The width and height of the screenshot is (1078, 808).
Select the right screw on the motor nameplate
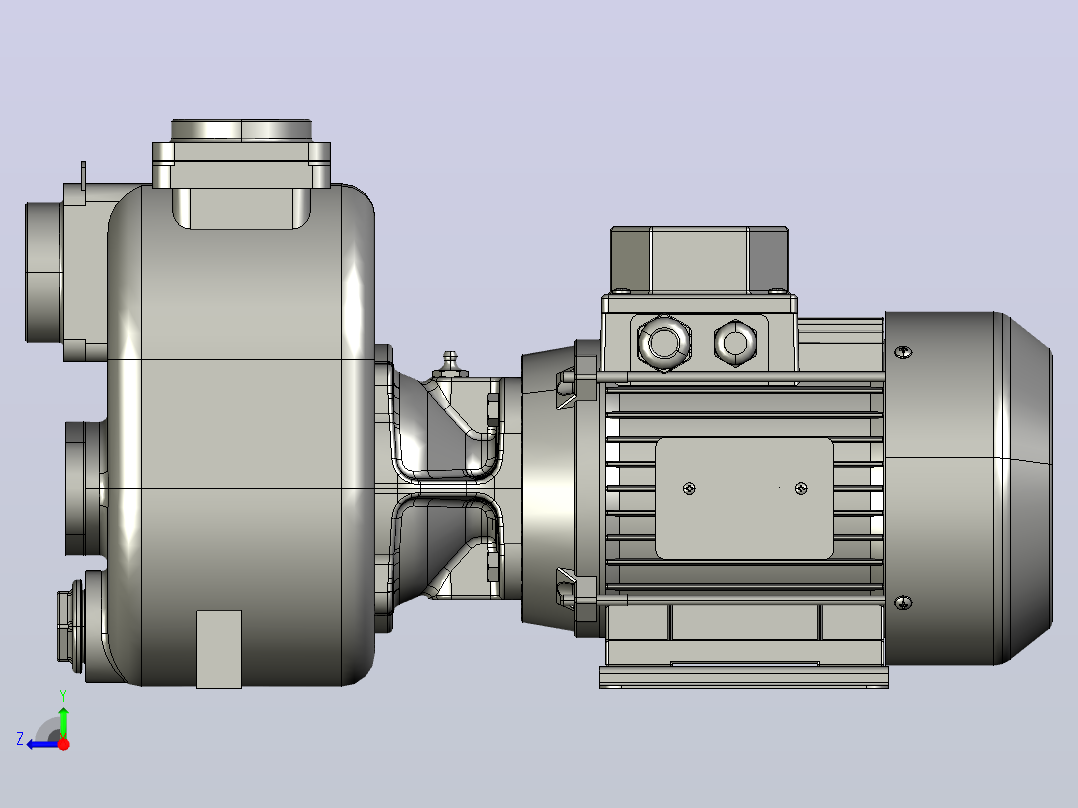click(x=801, y=488)
